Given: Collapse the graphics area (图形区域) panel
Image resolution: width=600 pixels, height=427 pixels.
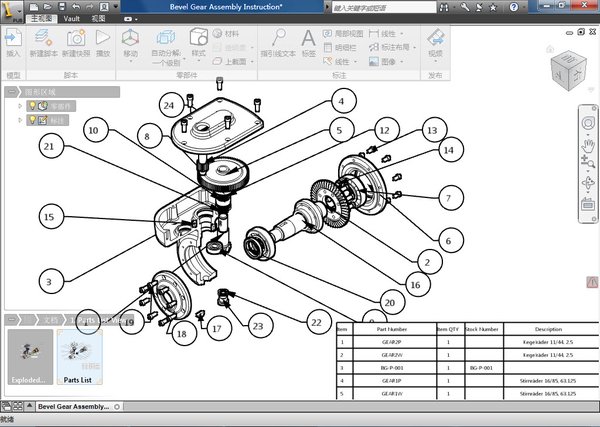Looking at the screenshot, I should pyautogui.click(x=12, y=92).
